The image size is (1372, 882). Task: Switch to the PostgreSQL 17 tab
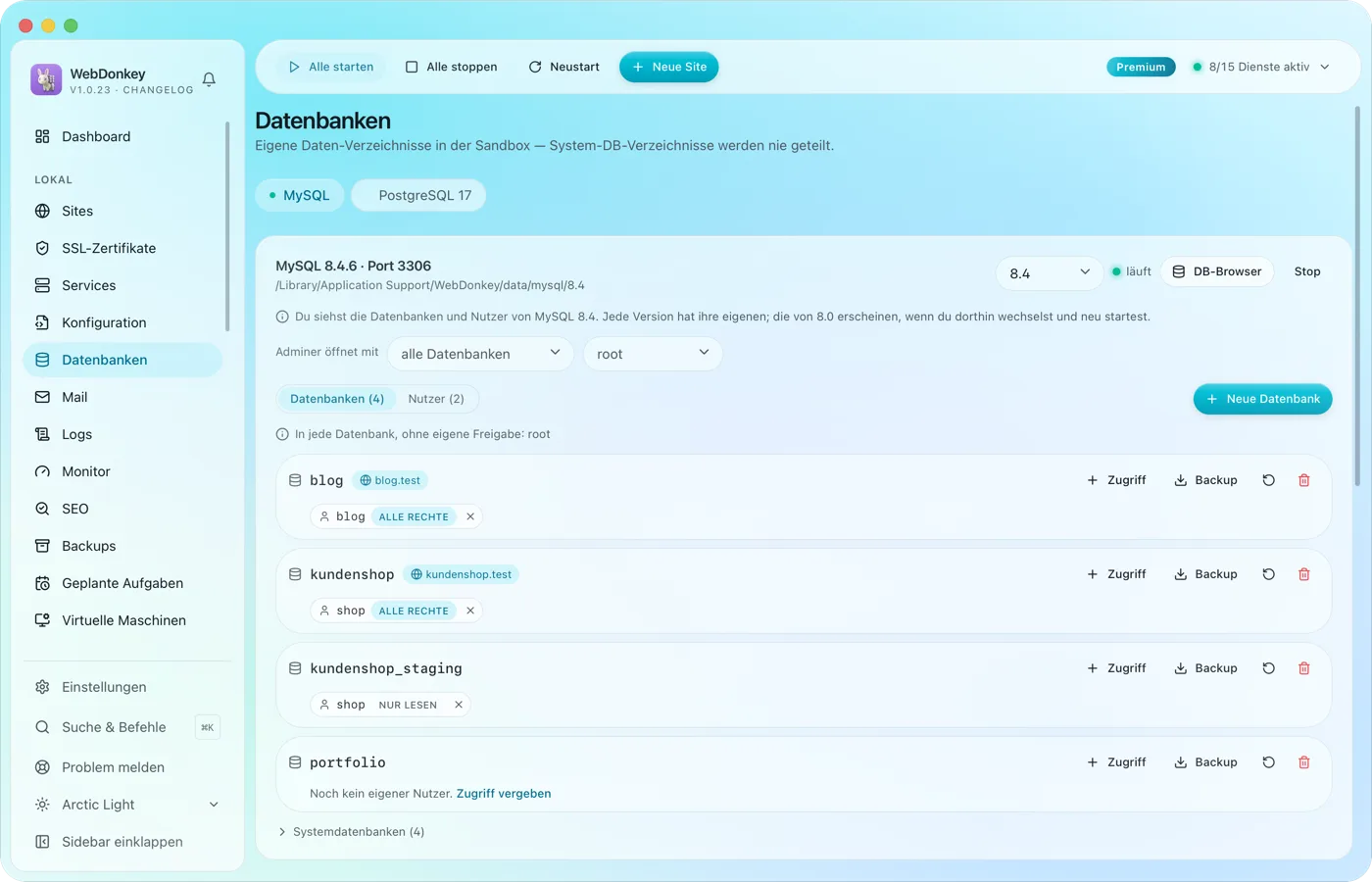click(x=418, y=195)
